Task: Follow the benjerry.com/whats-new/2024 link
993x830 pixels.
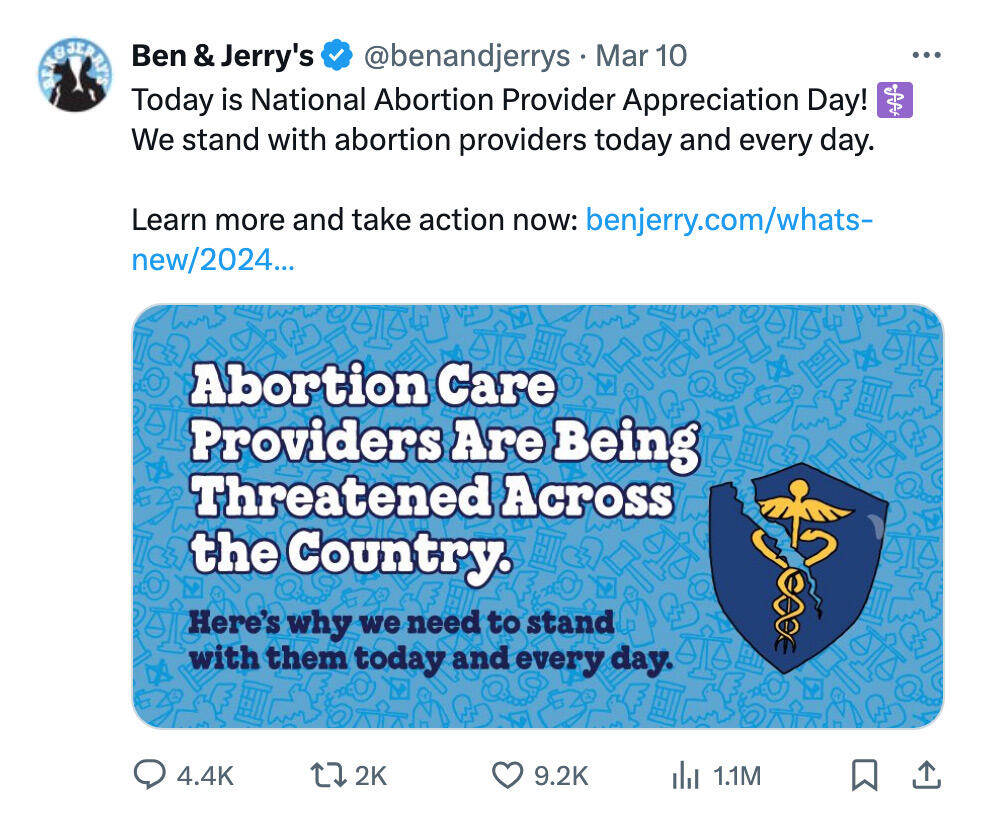Action: click(730, 219)
